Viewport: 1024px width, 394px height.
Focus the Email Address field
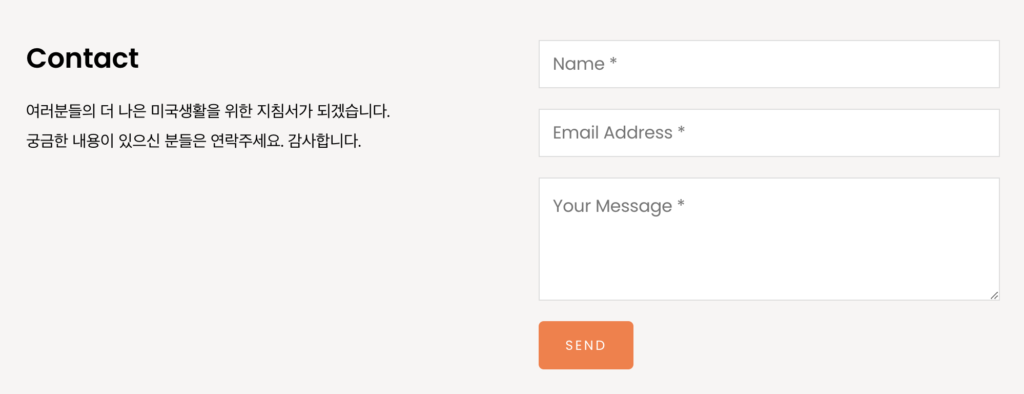tap(769, 133)
